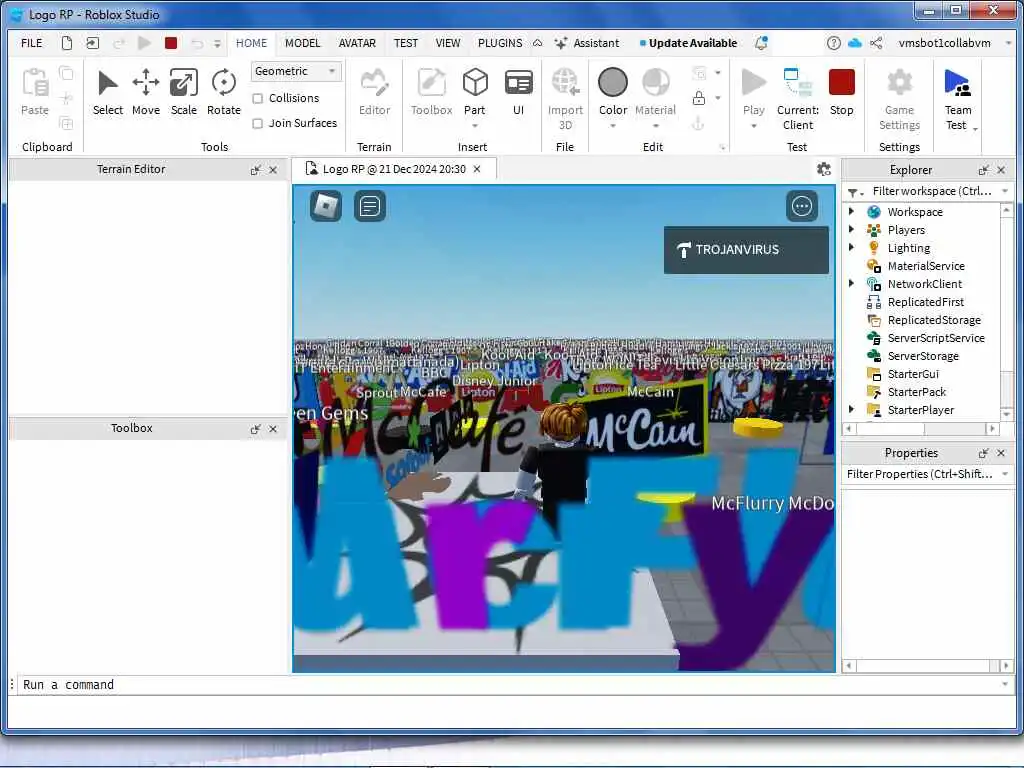Switch to the PLUGINS tab
The image size is (1024, 768).
[x=500, y=43]
